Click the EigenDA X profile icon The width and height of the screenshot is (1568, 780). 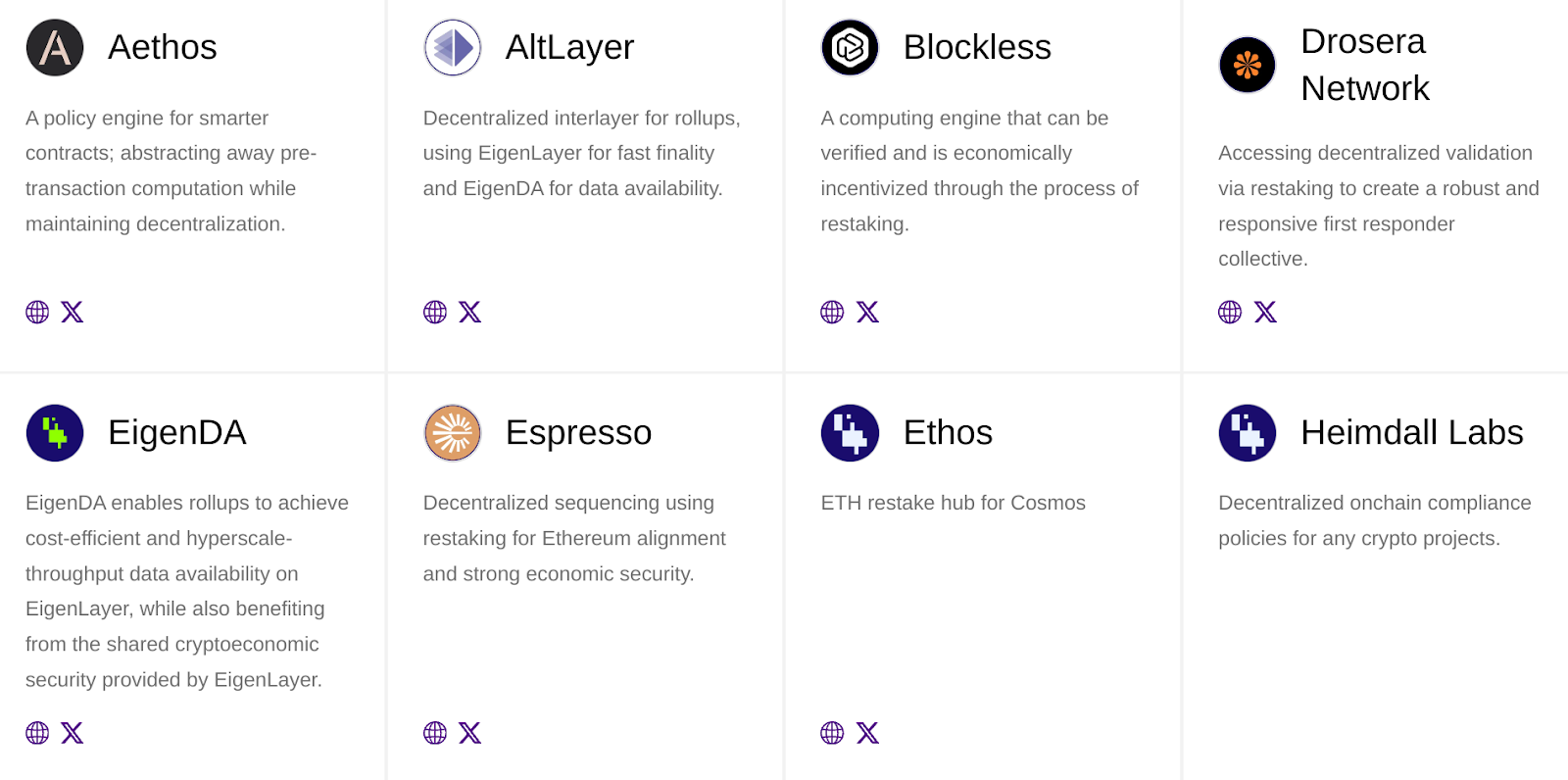(x=73, y=733)
